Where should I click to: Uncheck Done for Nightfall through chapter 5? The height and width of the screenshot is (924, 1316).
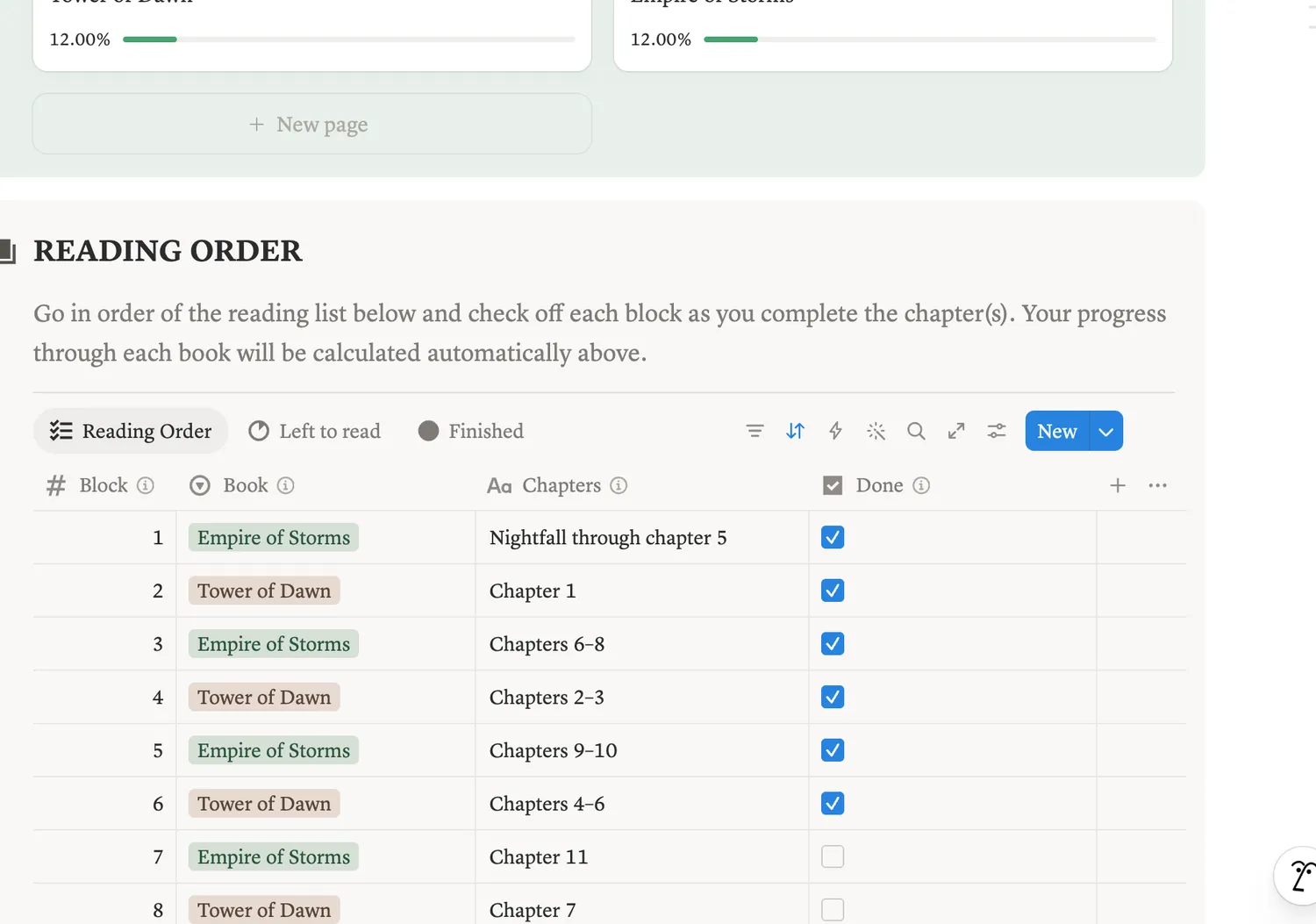point(833,537)
